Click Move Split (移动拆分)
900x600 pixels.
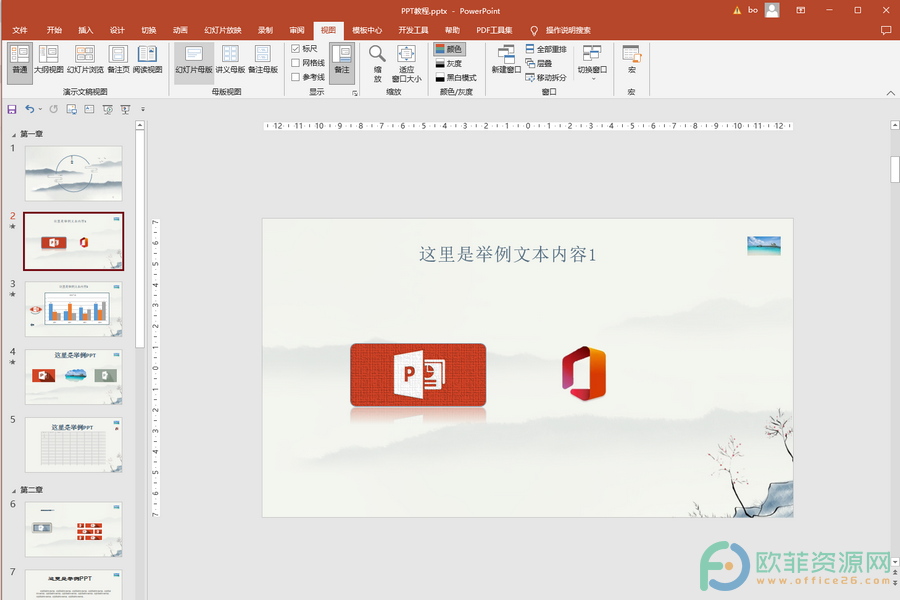point(546,78)
